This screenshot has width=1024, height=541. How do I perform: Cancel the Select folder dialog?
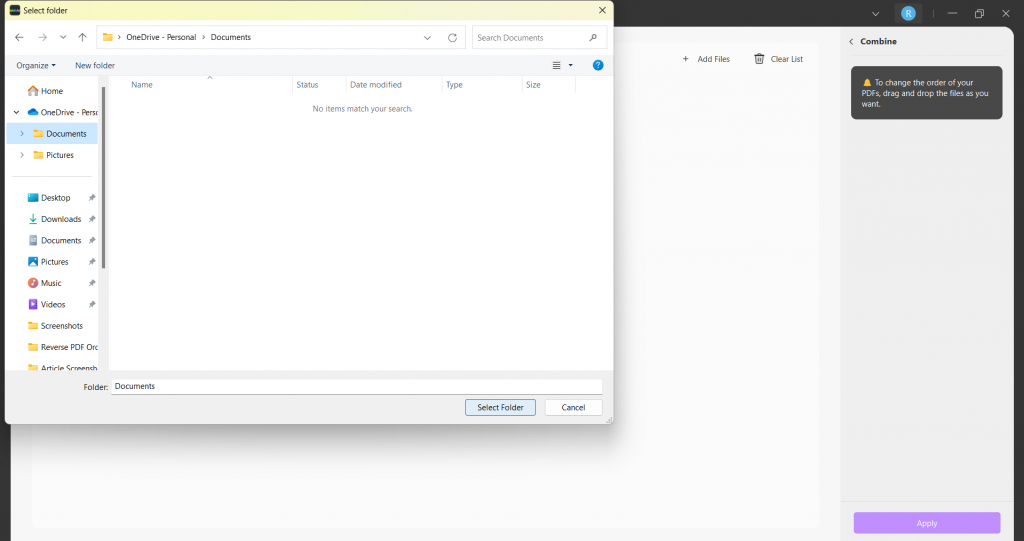(573, 407)
